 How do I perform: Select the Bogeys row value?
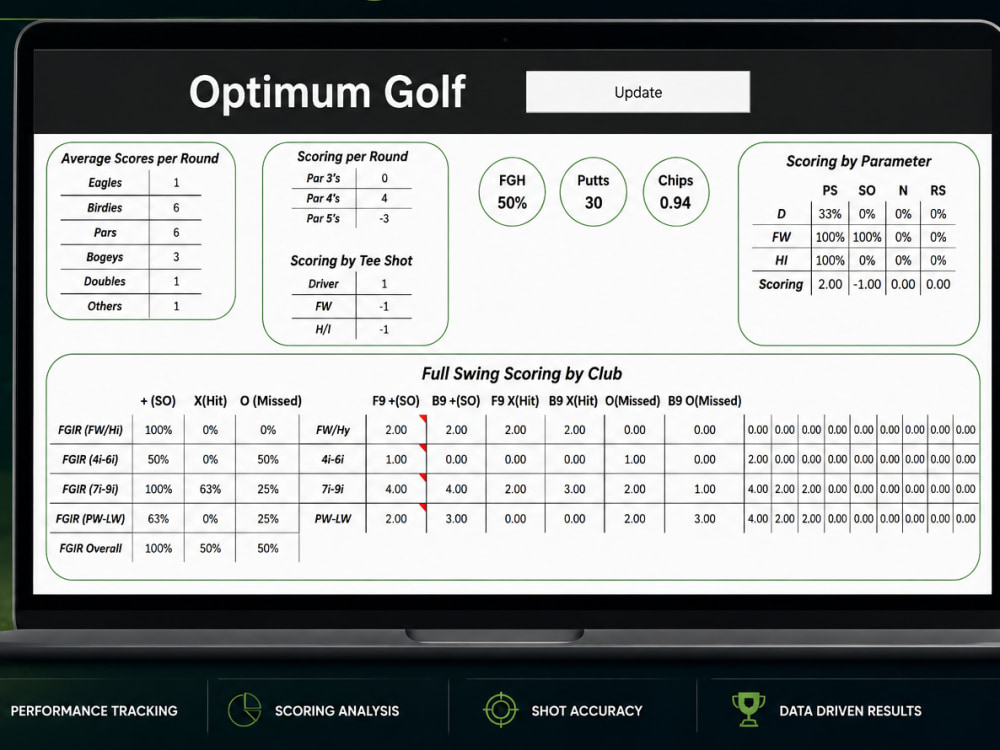point(176,257)
